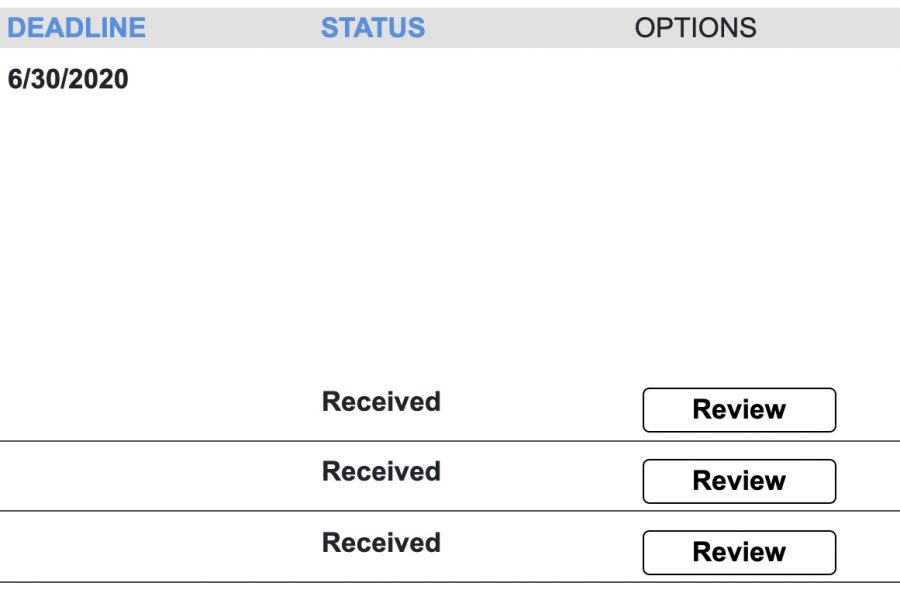Sort the table by DEADLINE column
This screenshot has width=900, height=600.
pos(76,28)
